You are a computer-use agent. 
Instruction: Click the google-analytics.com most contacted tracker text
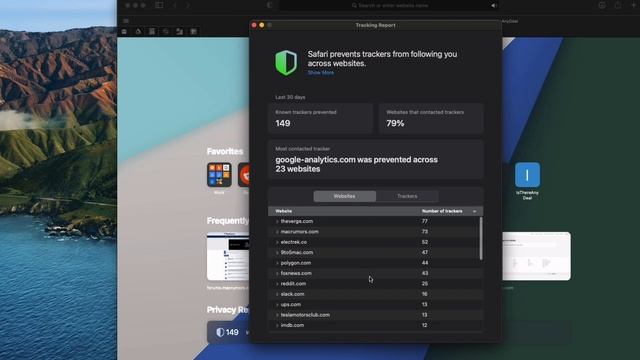356,164
